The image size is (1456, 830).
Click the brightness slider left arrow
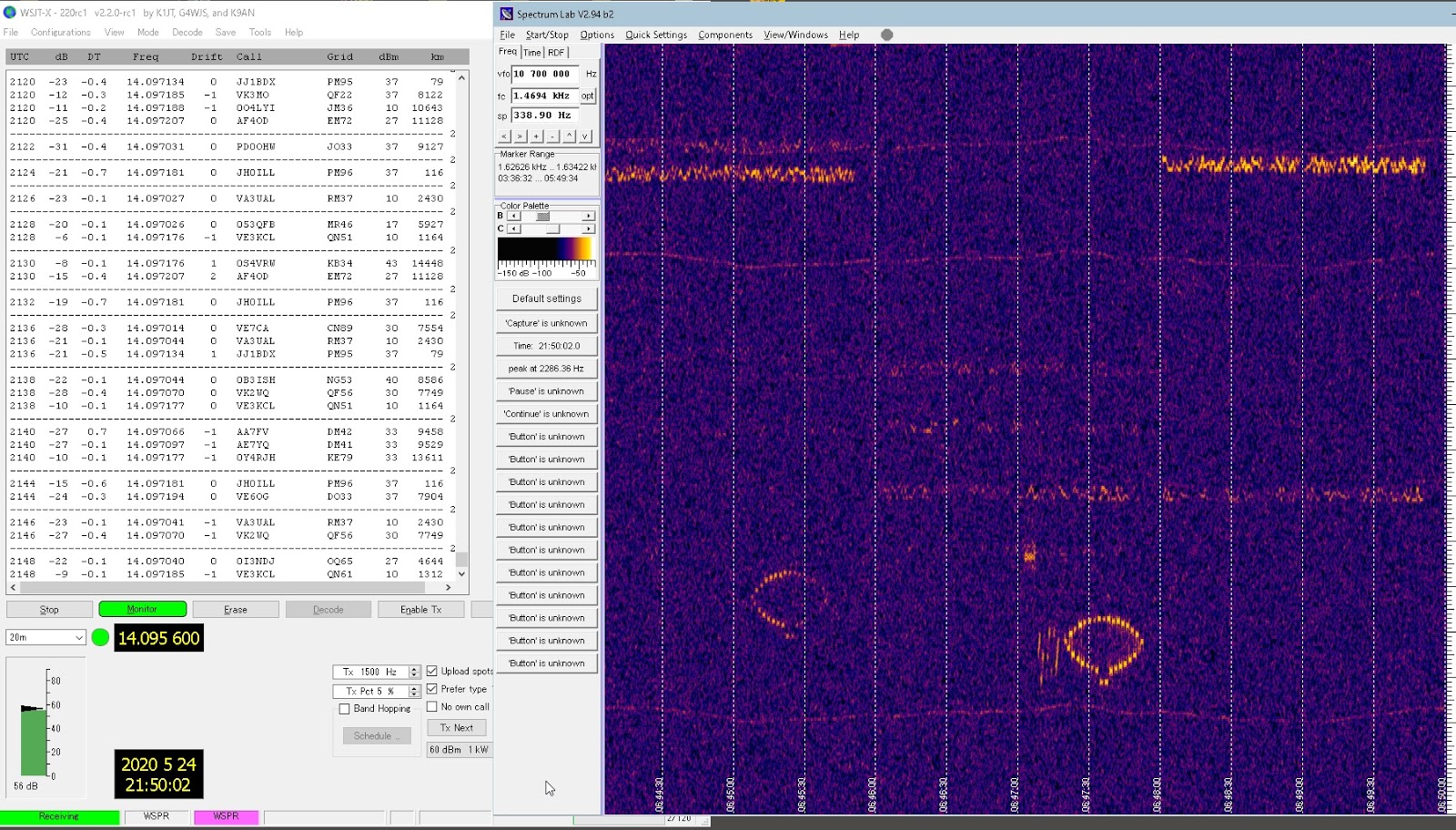point(514,216)
